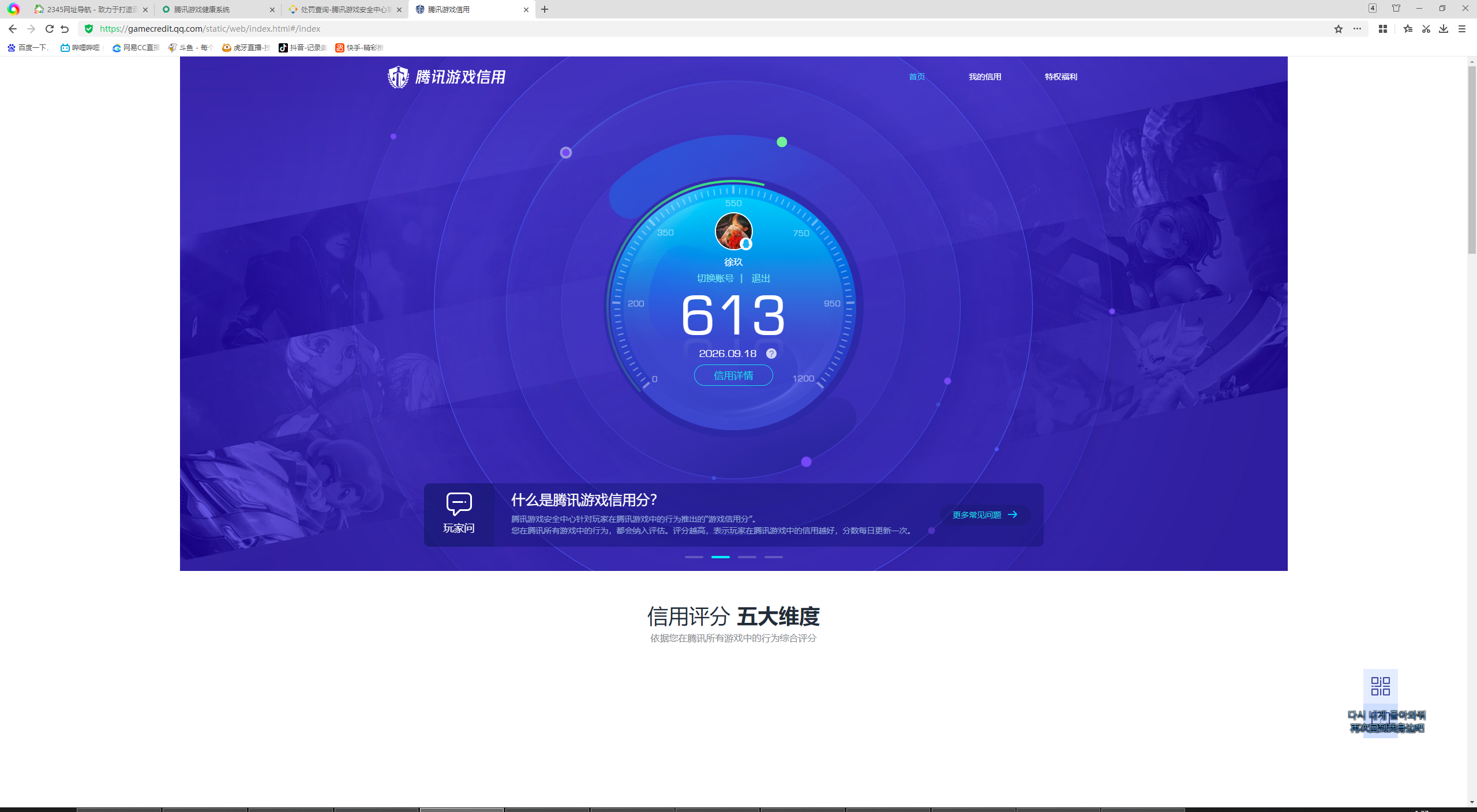Screen dimensions: 1477x812
Task: Select the 首页 navigation item
Action: click(x=917, y=77)
